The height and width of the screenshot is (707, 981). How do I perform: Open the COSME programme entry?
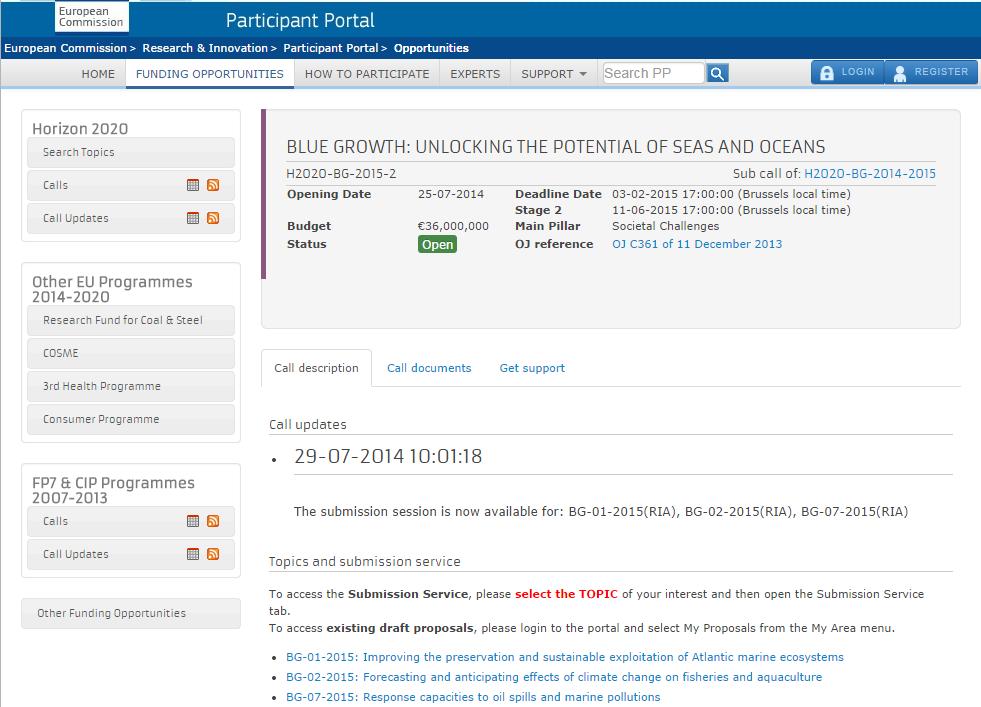[131, 354]
